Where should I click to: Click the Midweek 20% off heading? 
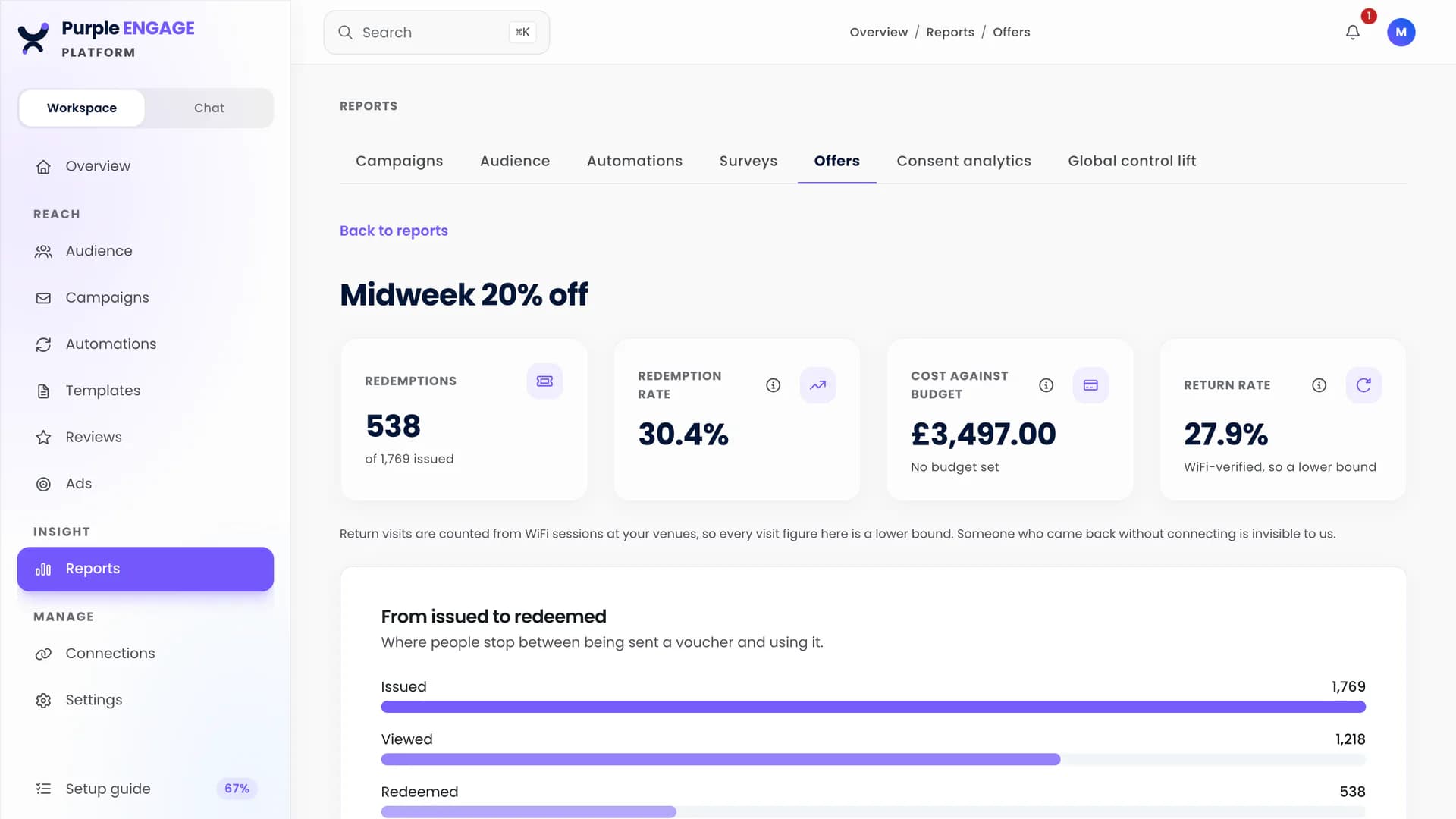click(463, 294)
